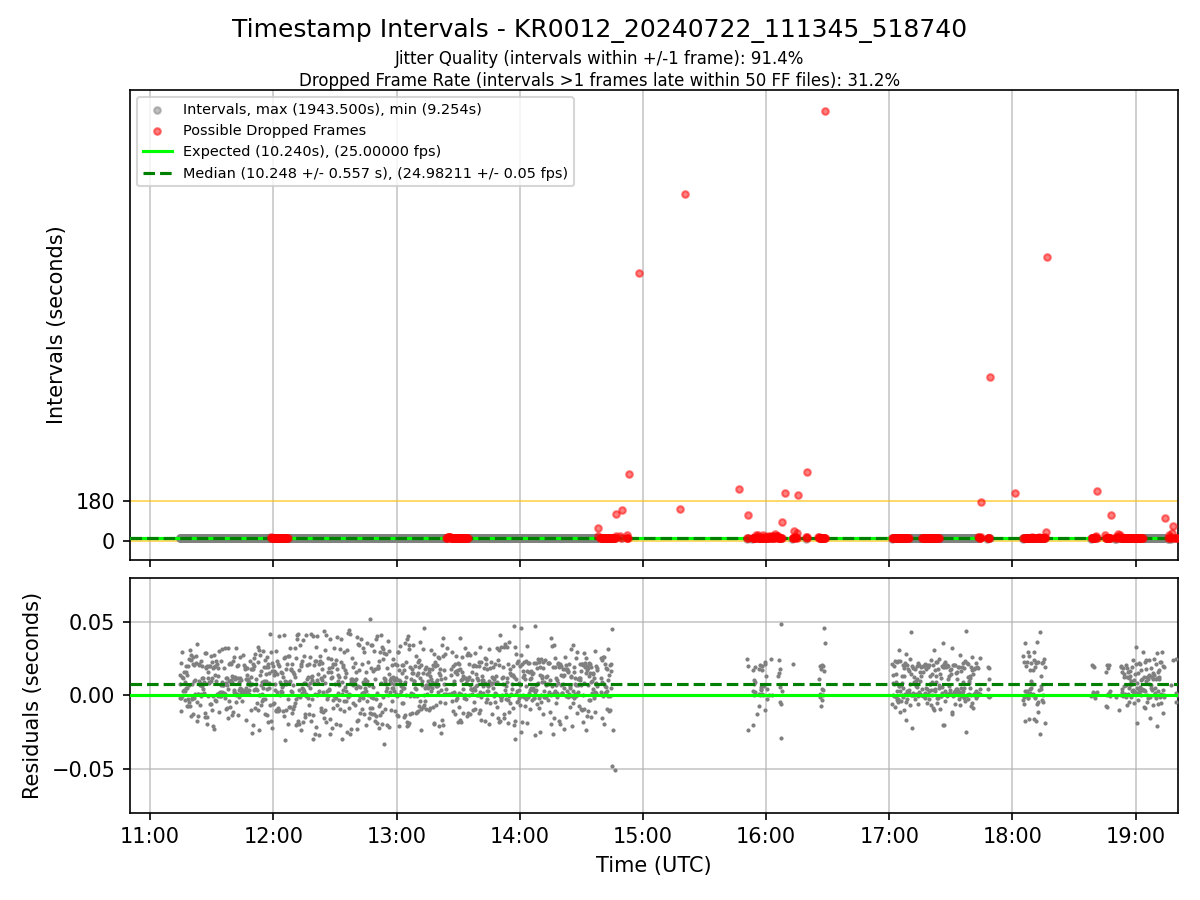
Task: Click the 'Dropped Frame Rate' subtitle line
Action: pyautogui.click(x=599, y=80)
